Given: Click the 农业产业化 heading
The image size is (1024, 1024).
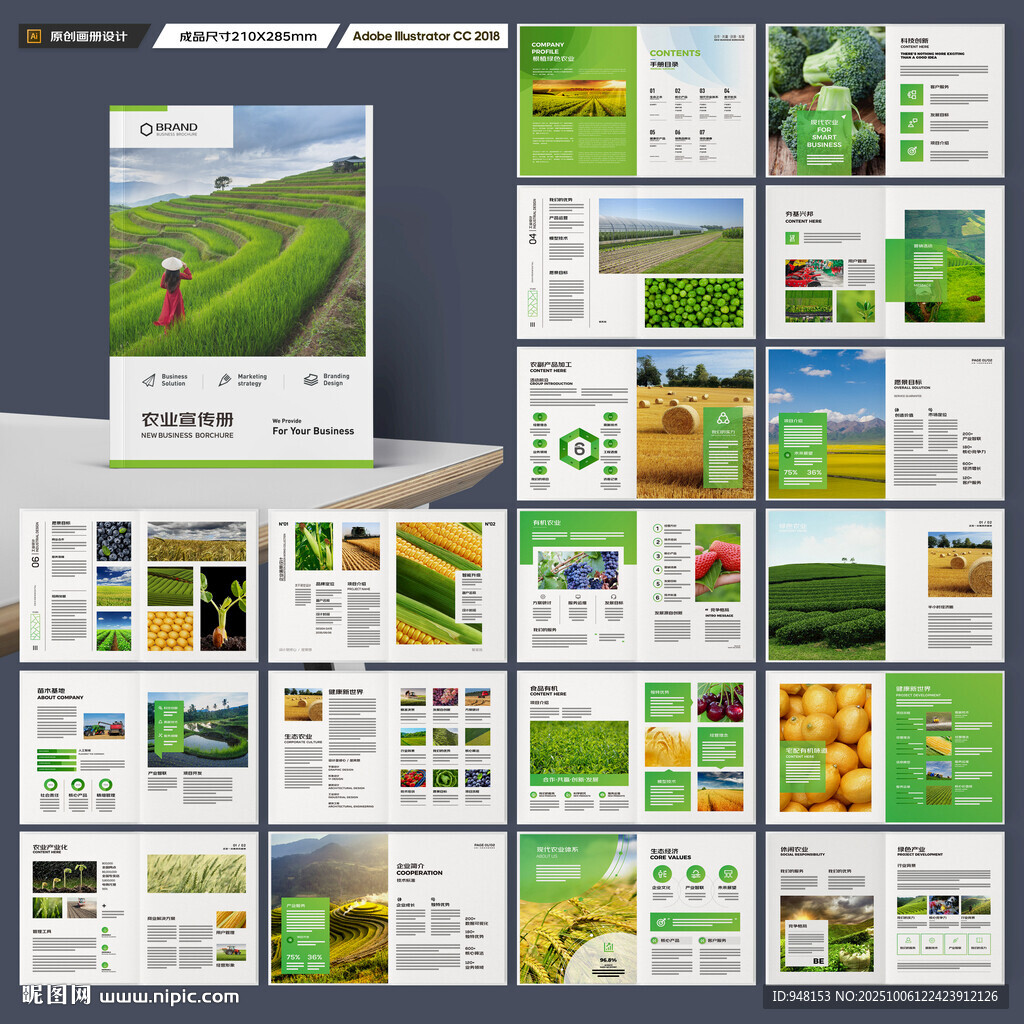Looking at the screenshot, I should (x=50, y=847).
